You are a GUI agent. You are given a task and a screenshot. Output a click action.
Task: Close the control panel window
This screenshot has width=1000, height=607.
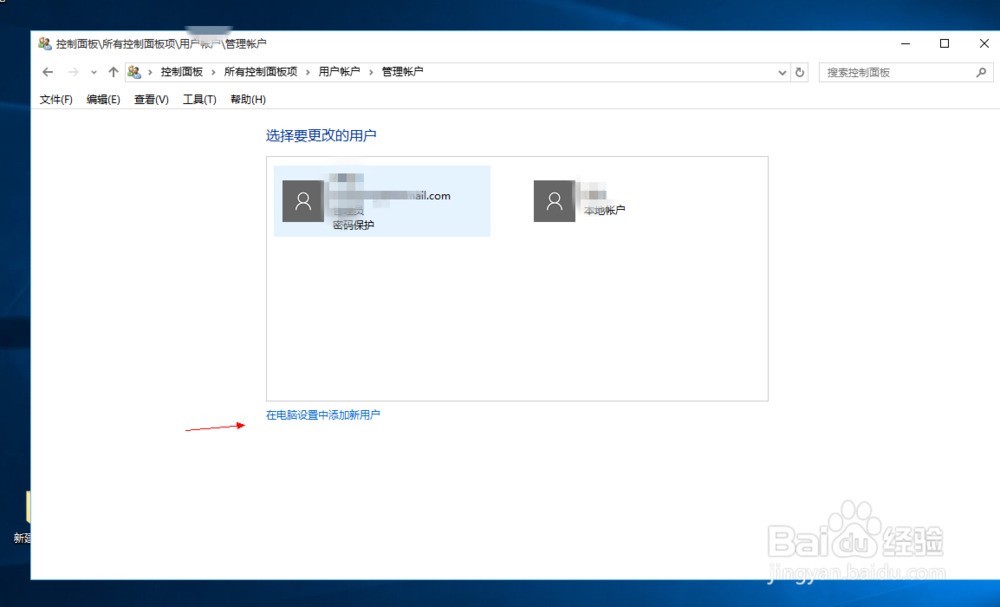[x=983, y=43]
